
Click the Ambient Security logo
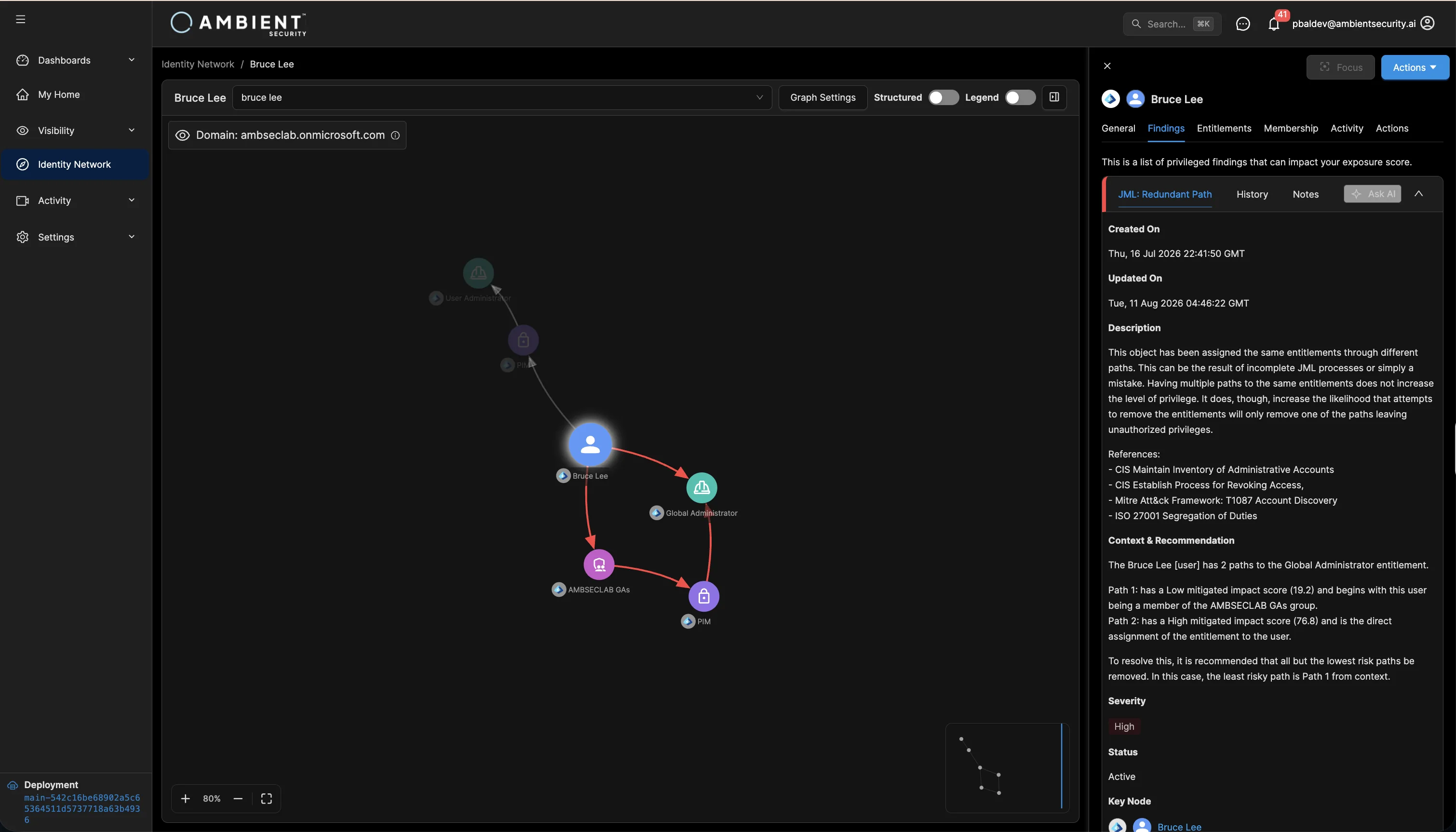[239, 24]
